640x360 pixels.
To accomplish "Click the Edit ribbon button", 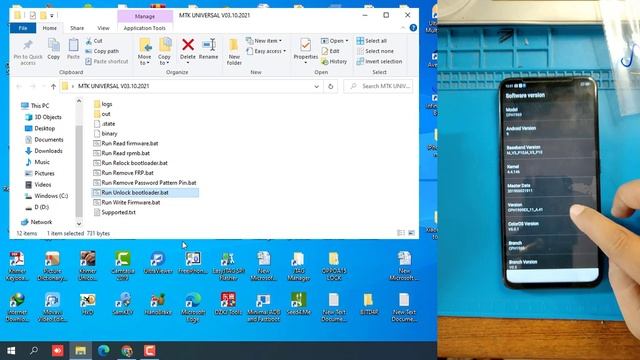I will 331,51.
